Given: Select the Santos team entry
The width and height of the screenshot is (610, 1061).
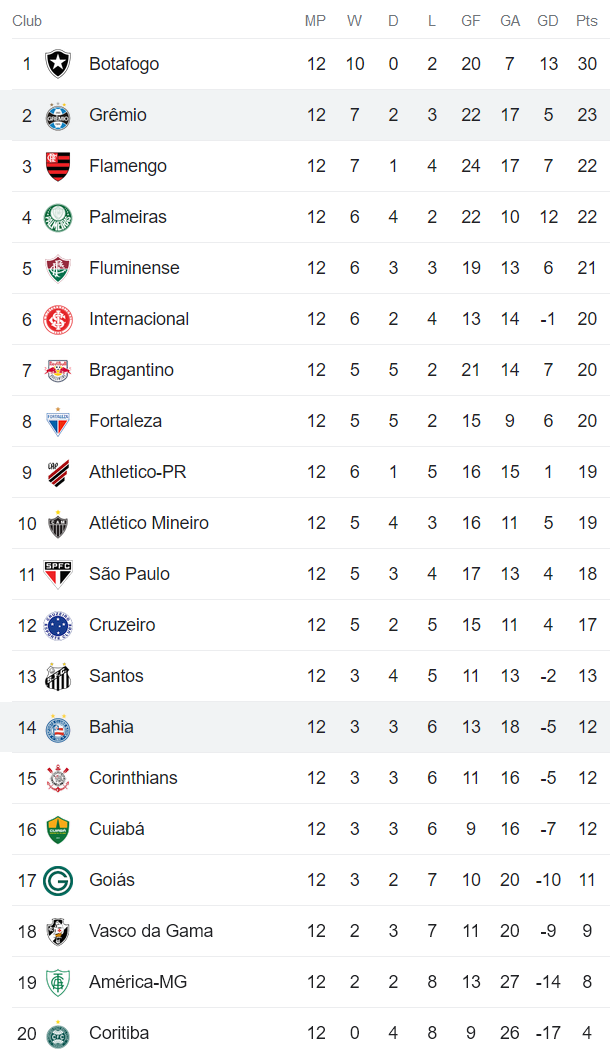Looking at the screenshot, I should coord(116,675).
